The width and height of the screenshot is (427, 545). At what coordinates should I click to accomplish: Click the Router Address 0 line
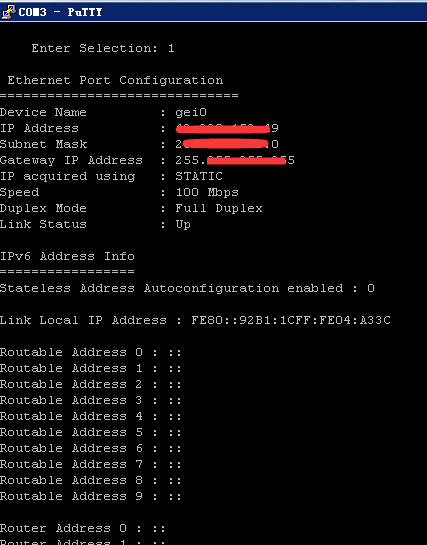click(83, 529)
